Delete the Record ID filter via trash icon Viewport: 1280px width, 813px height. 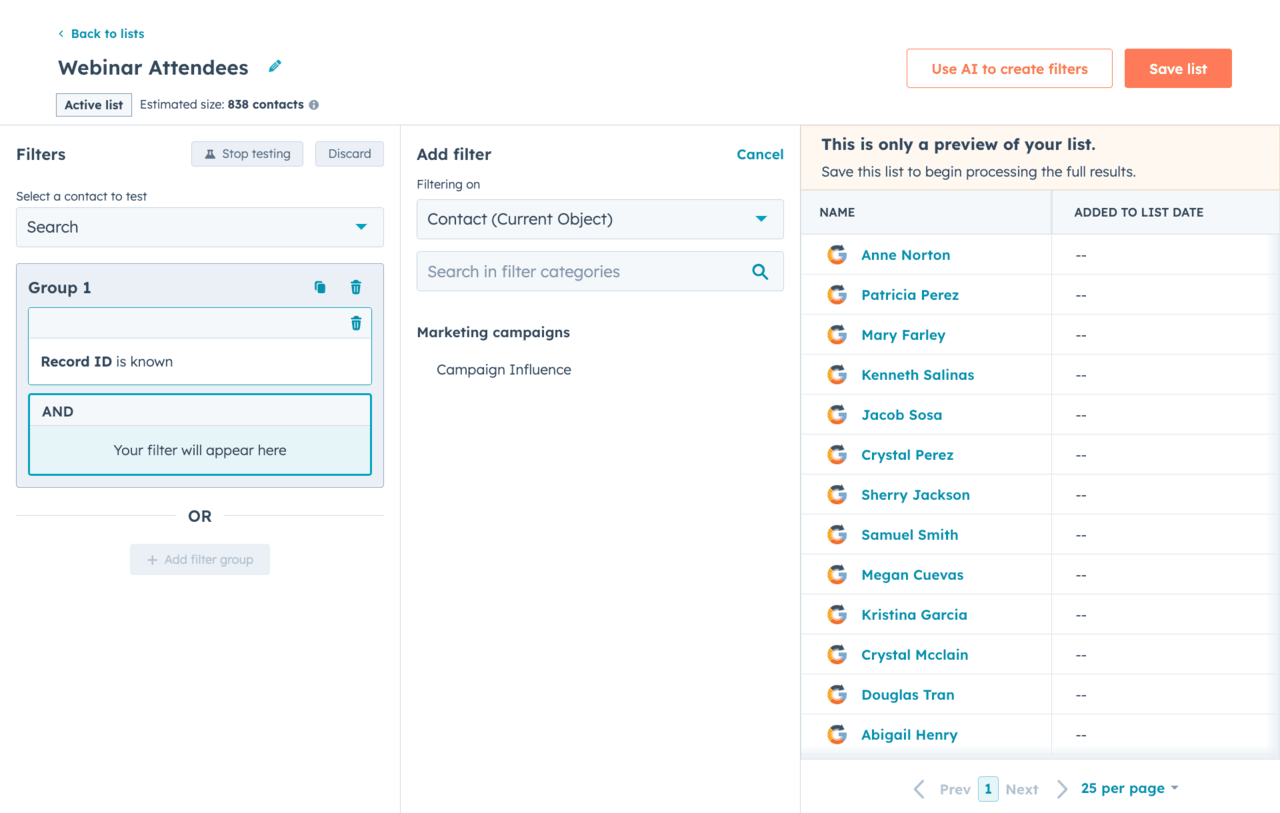(356, 323)
